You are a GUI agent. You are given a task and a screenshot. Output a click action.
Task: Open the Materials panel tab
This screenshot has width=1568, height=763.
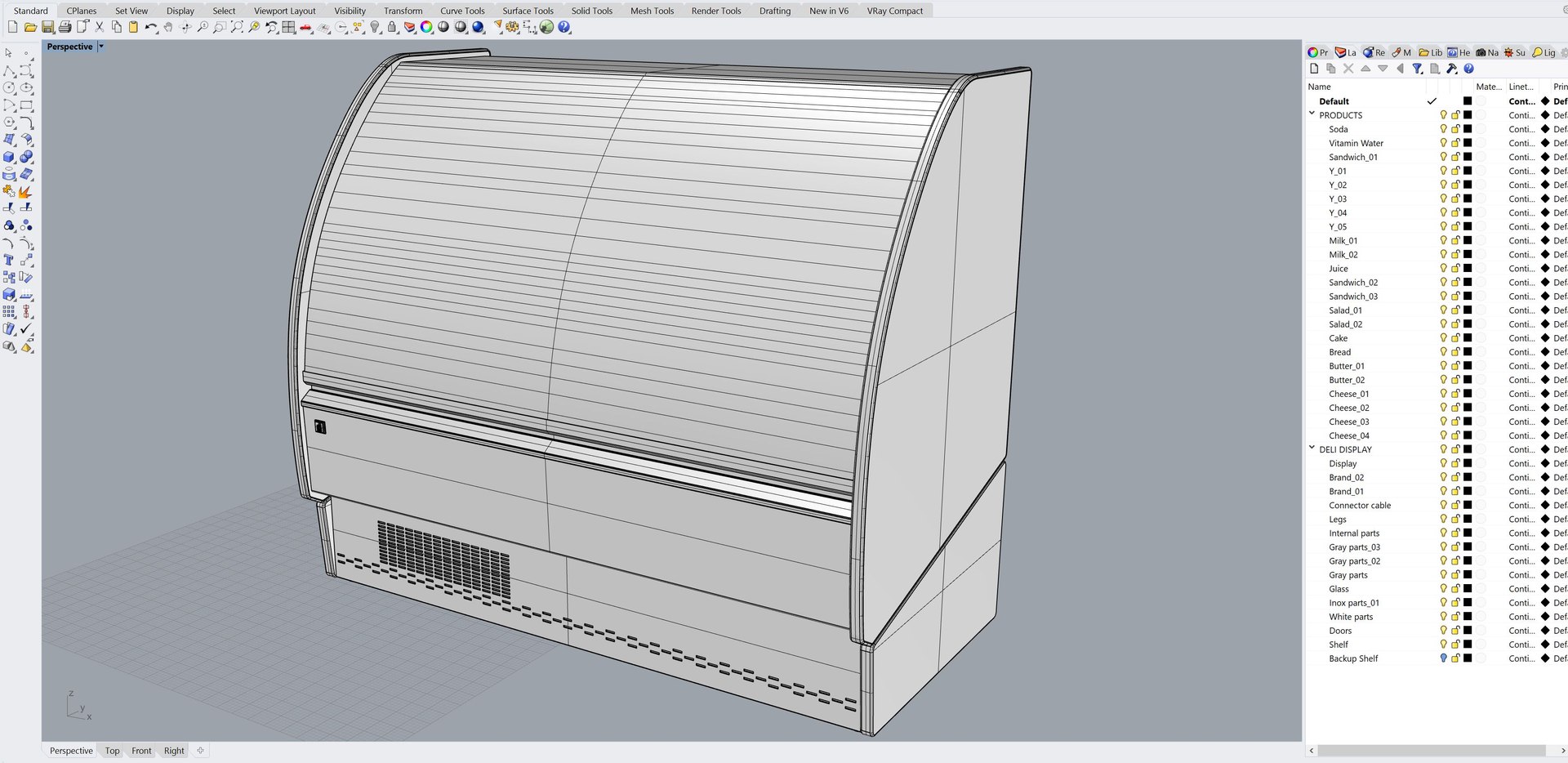(1401, 52)
